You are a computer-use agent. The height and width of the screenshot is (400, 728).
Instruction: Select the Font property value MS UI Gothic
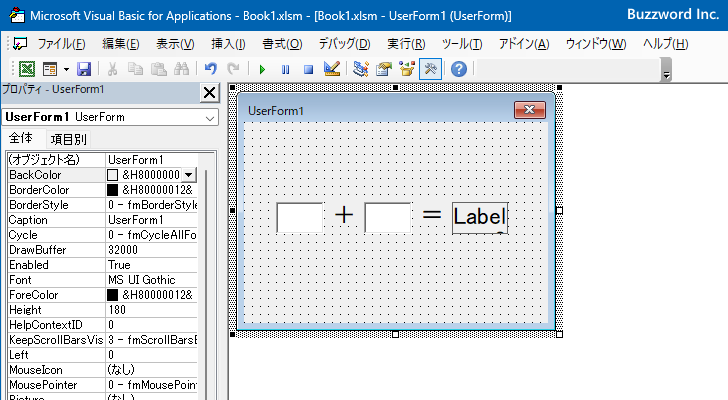pyautogui.click(x=151, y=280)
